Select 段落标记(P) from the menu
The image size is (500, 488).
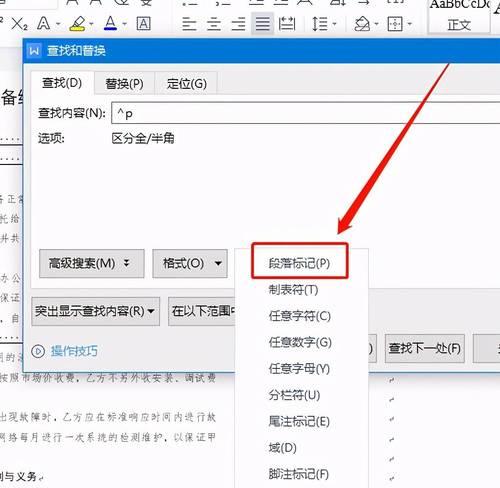(299, 263)
